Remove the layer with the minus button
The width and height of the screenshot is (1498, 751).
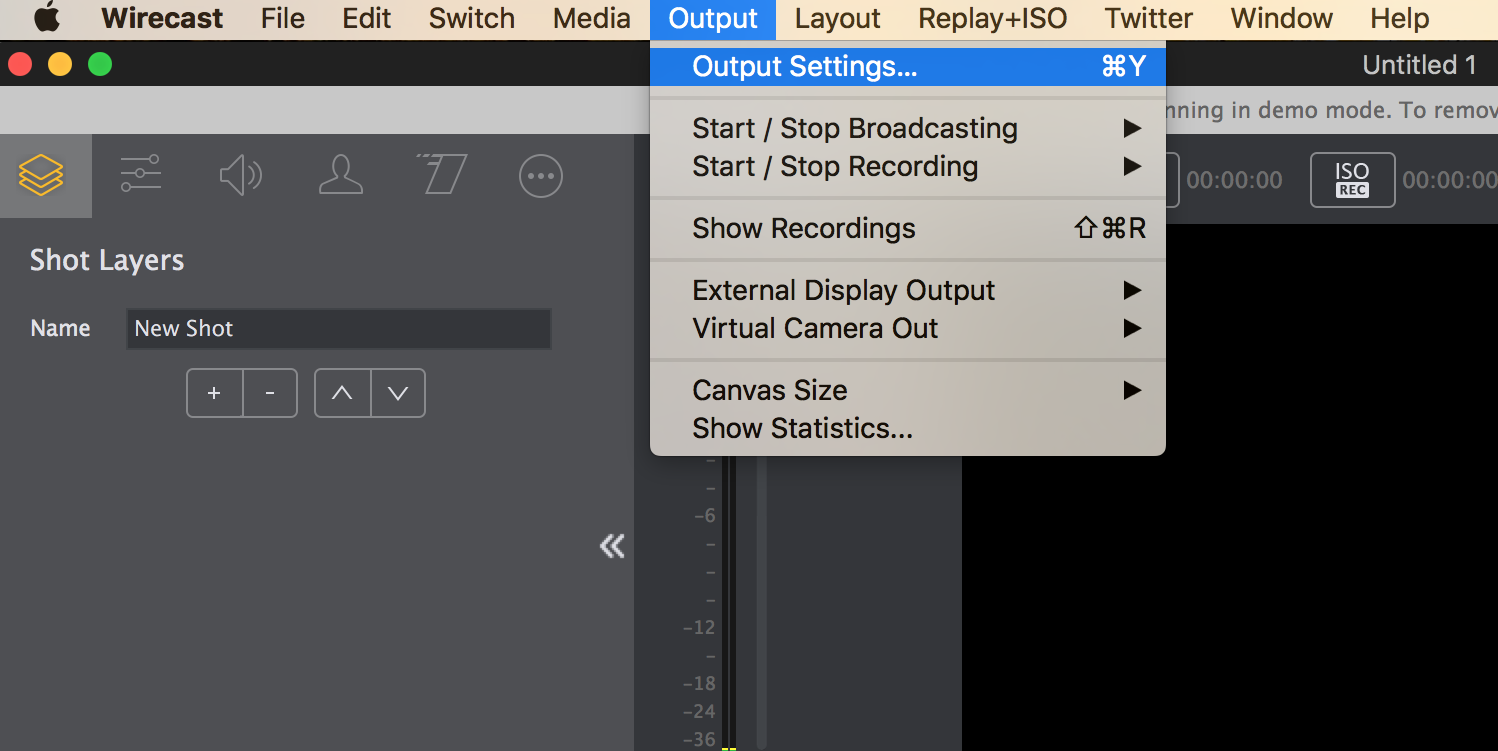point(270,393)
